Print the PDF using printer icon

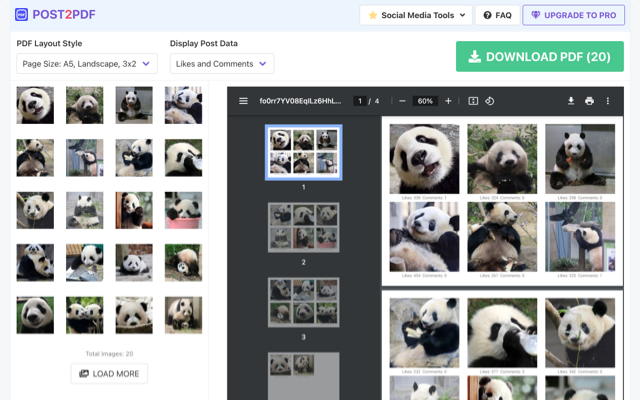coord(589,101)
